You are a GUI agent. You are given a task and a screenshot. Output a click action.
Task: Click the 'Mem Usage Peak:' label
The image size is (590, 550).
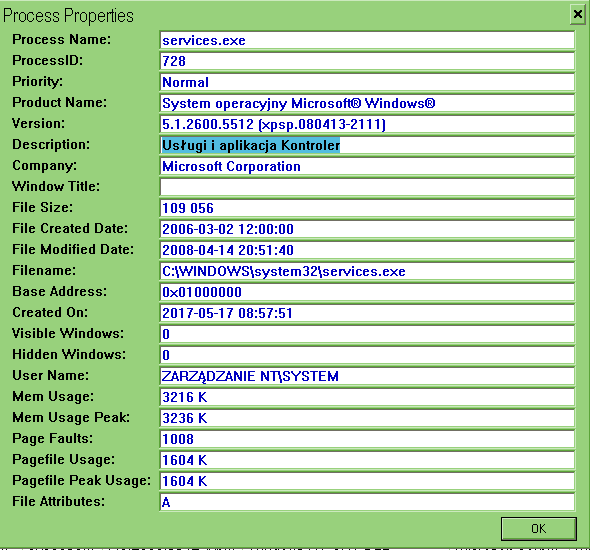pos(71,418)
